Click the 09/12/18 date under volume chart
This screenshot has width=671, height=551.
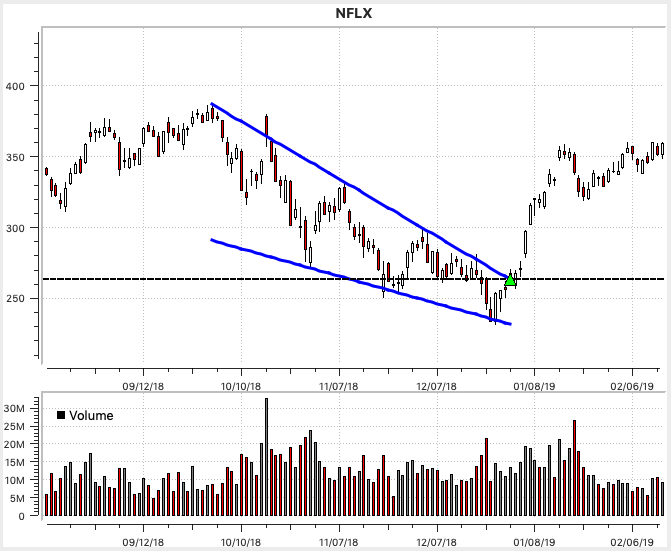point(143,542)
